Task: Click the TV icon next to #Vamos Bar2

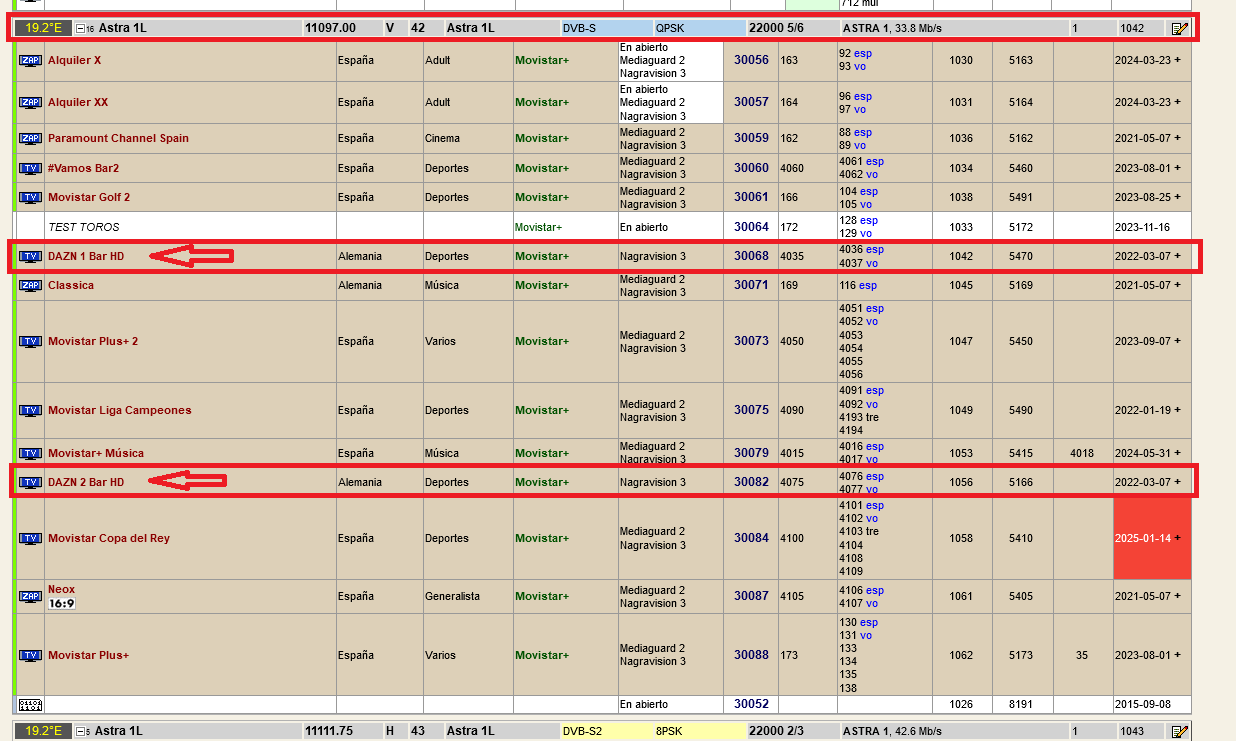Action: (x=30, y=168)
